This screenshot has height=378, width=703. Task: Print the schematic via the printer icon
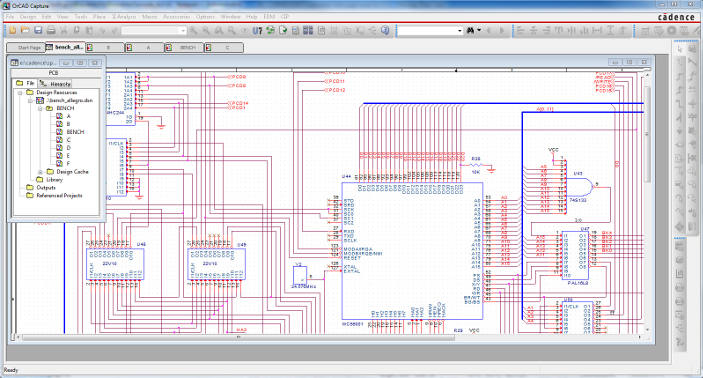pyautogui.click(x=51, y=30)
